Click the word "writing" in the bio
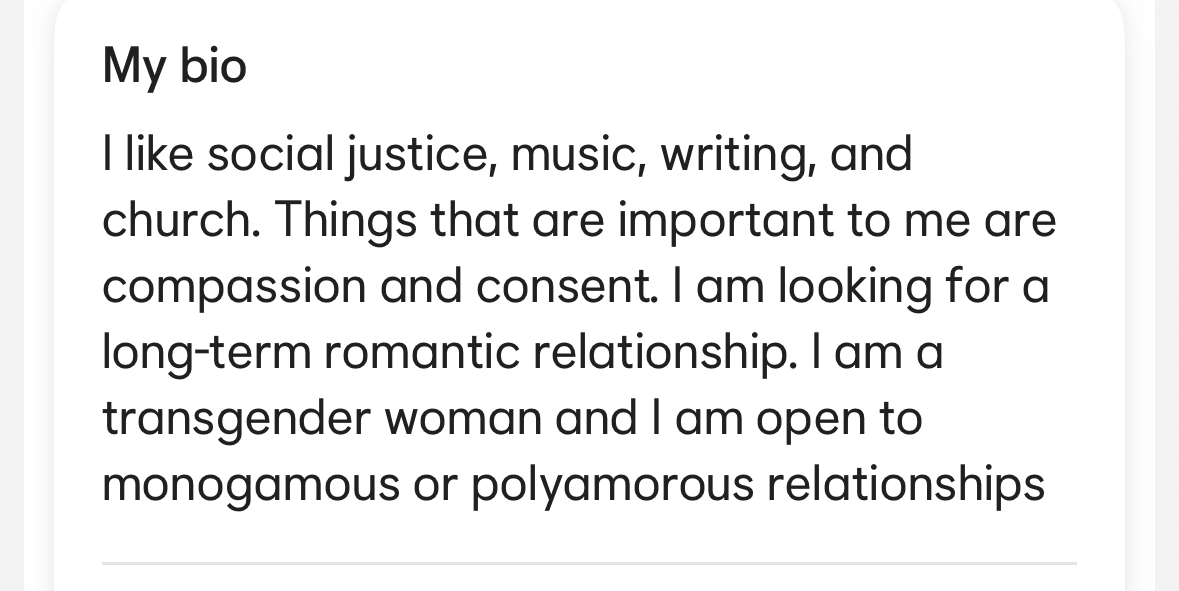 coord(738,156)
